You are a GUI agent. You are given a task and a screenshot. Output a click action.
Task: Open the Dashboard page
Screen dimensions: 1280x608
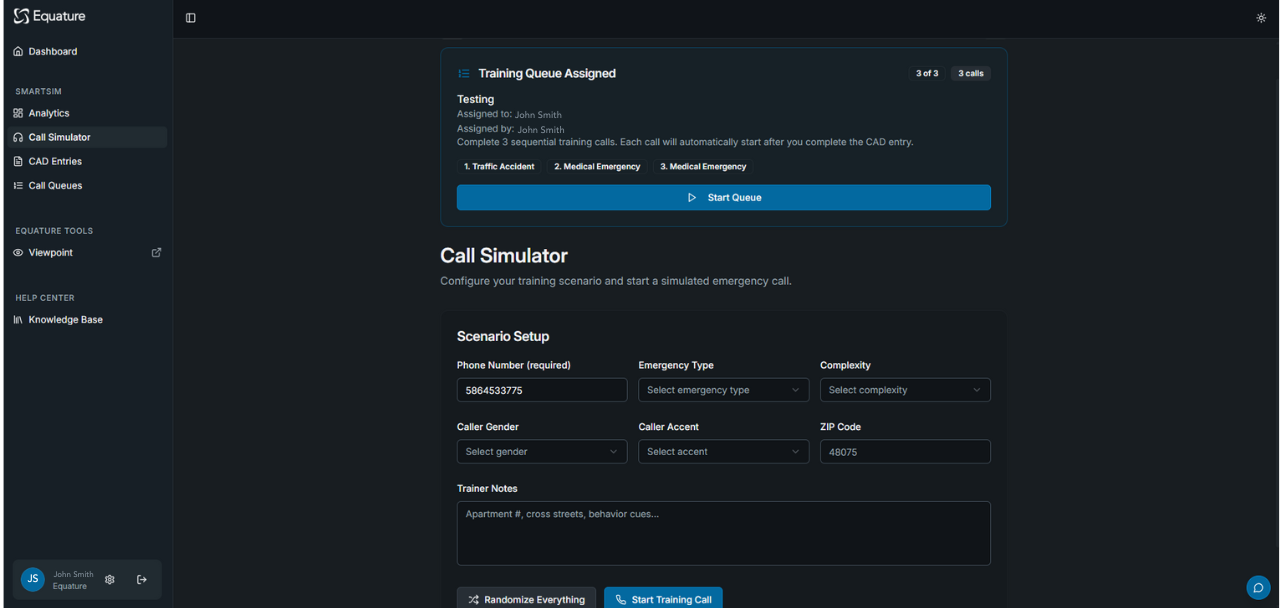tap(52, 51)
